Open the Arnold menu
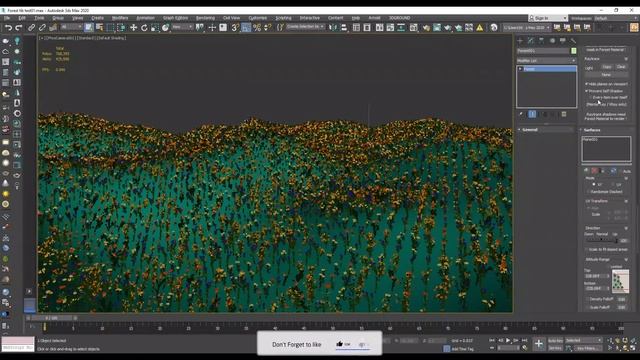 (x=374, y=18)
